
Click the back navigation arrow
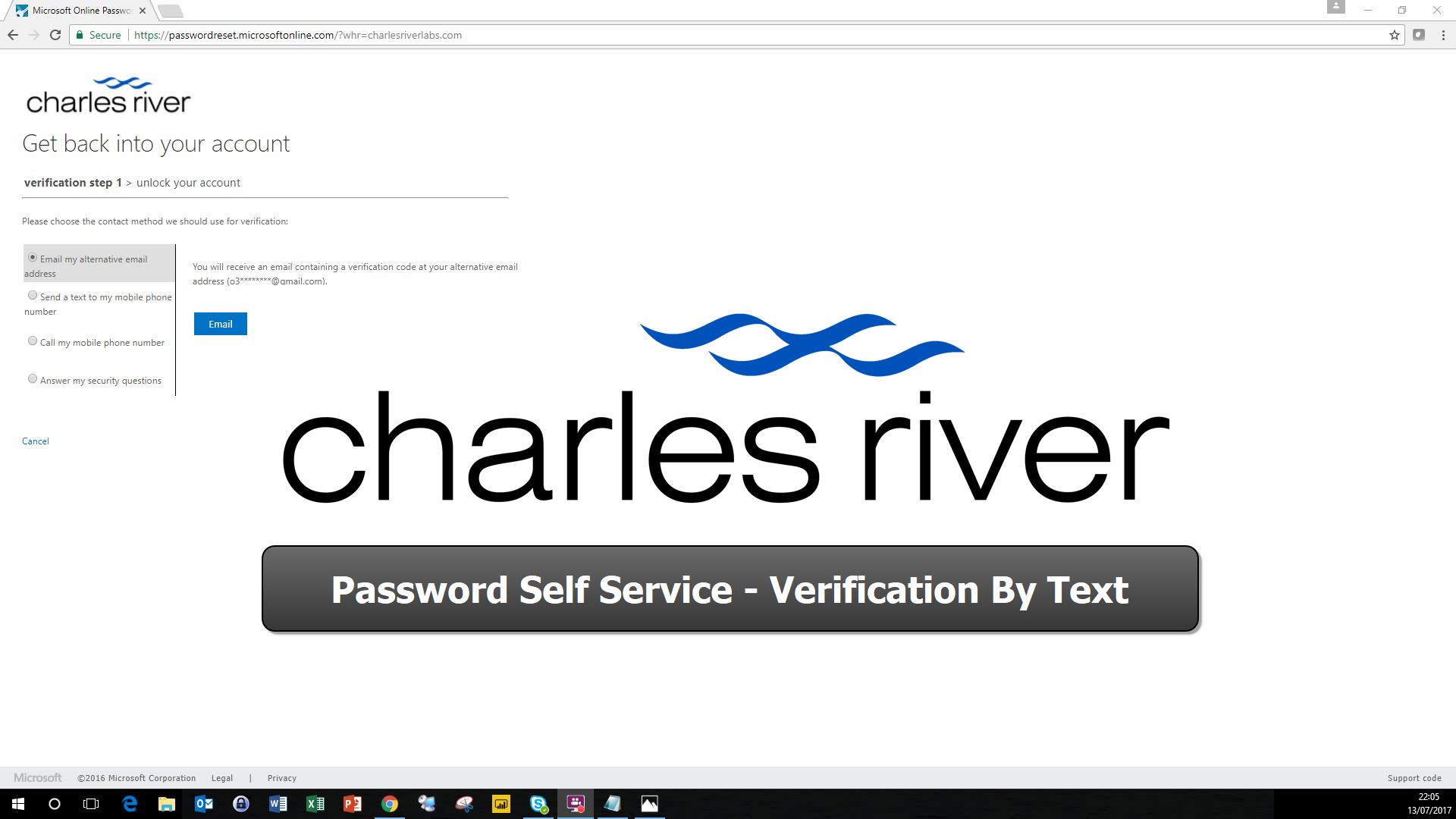click(x=12, y=35)
